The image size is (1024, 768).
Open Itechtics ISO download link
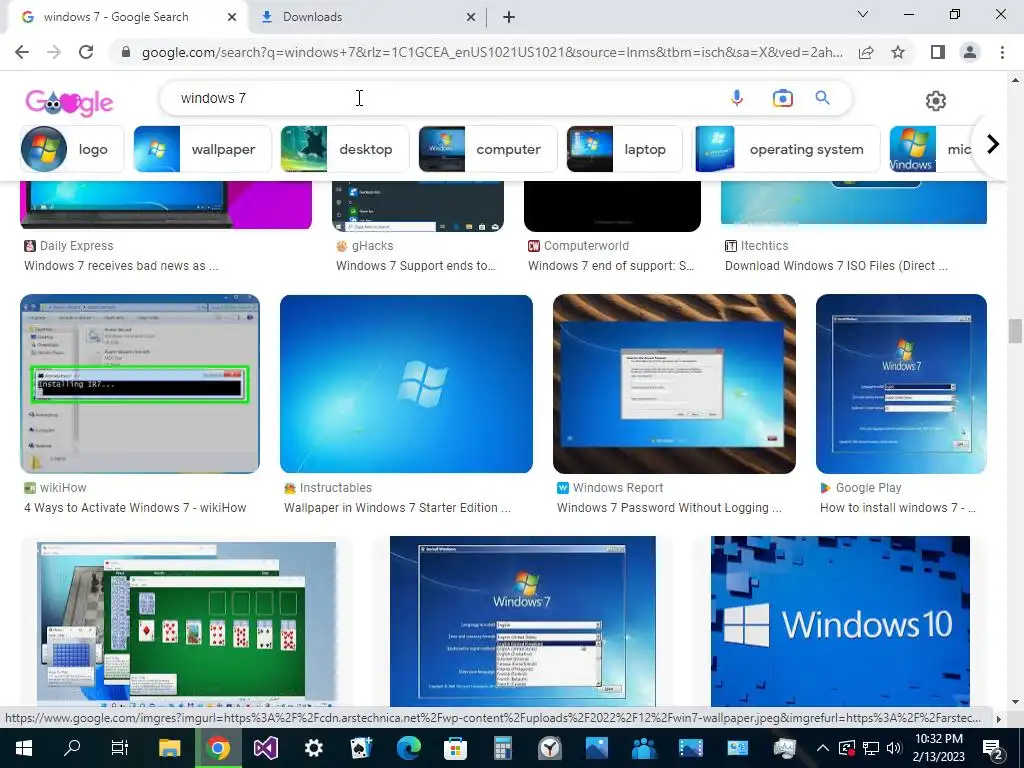[x=836, y=266]
